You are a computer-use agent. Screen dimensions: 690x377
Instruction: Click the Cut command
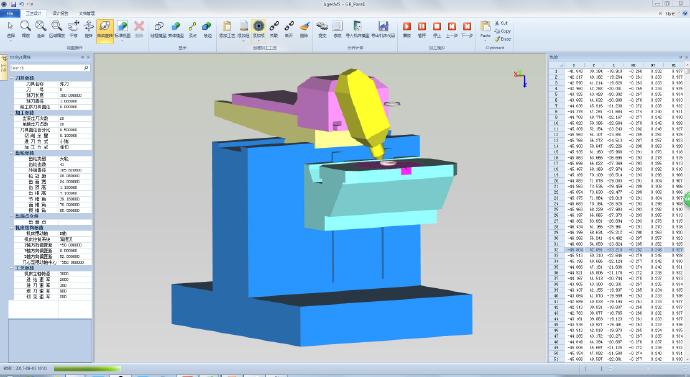pos(501,23)
